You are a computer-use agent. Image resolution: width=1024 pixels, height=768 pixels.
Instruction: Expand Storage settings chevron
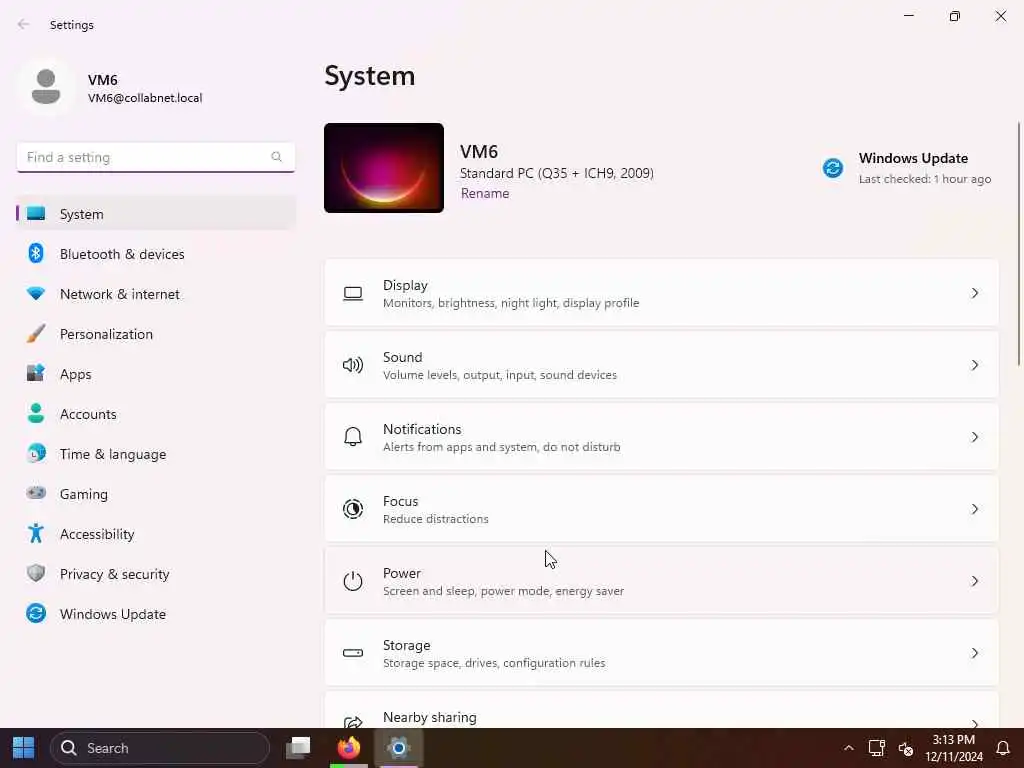[x=974, y=652]
